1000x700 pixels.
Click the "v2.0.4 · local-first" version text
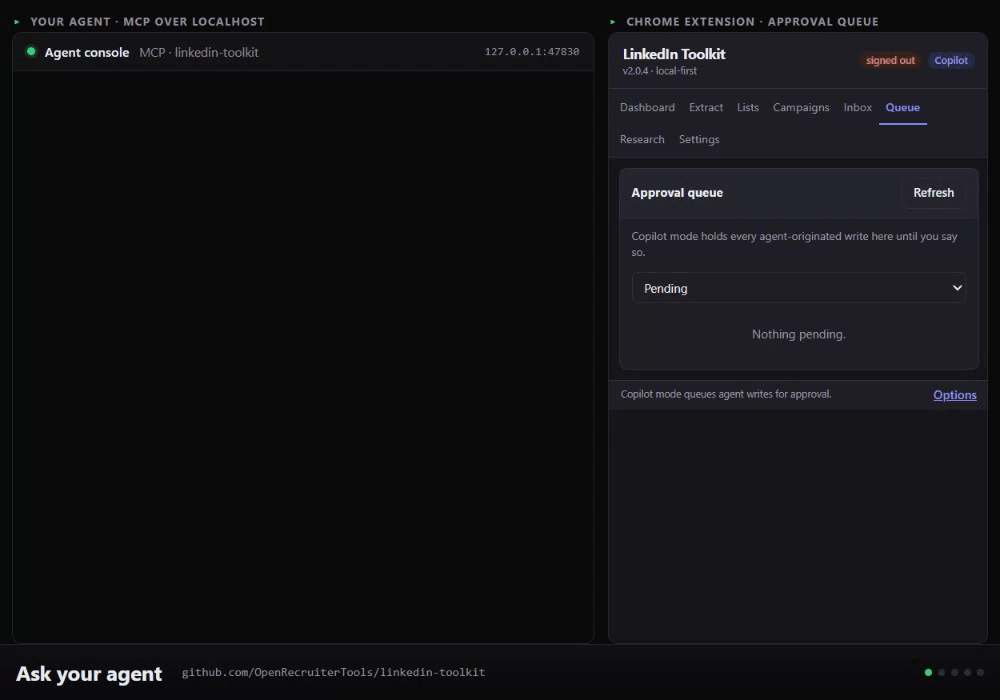[659, 71]
